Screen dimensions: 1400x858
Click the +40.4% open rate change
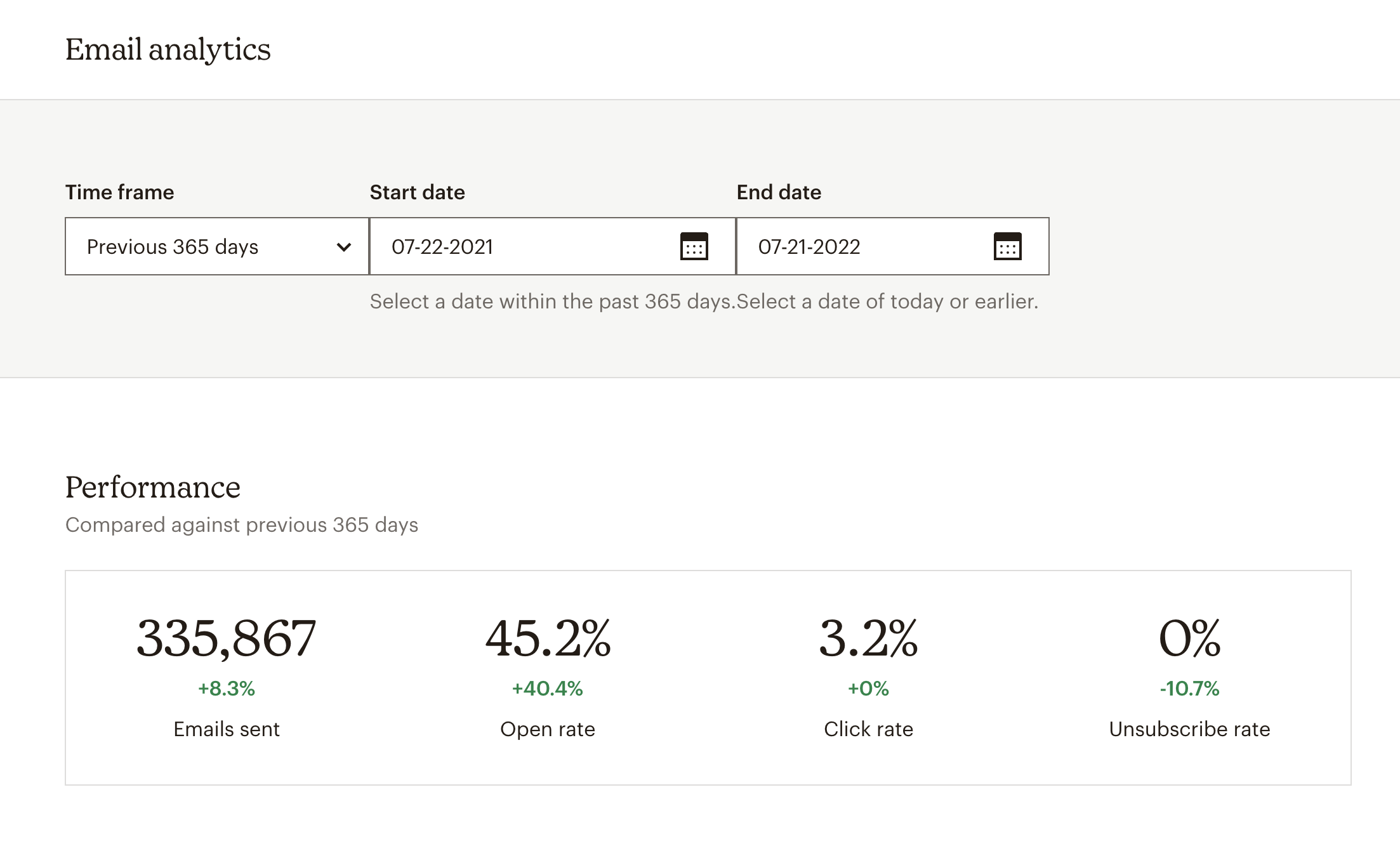(547, 689)
